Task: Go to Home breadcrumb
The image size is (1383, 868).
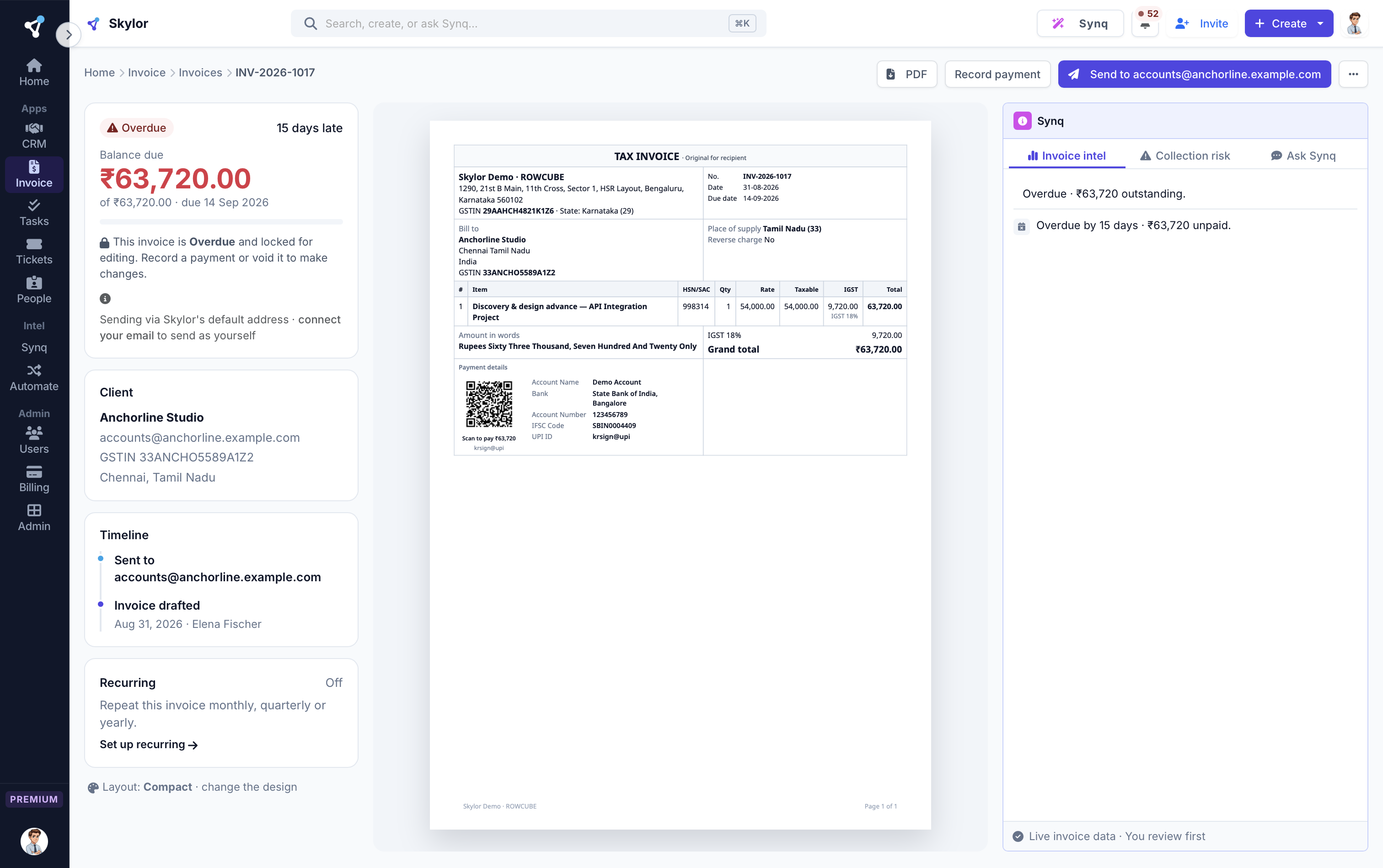Action: point(99,72)
